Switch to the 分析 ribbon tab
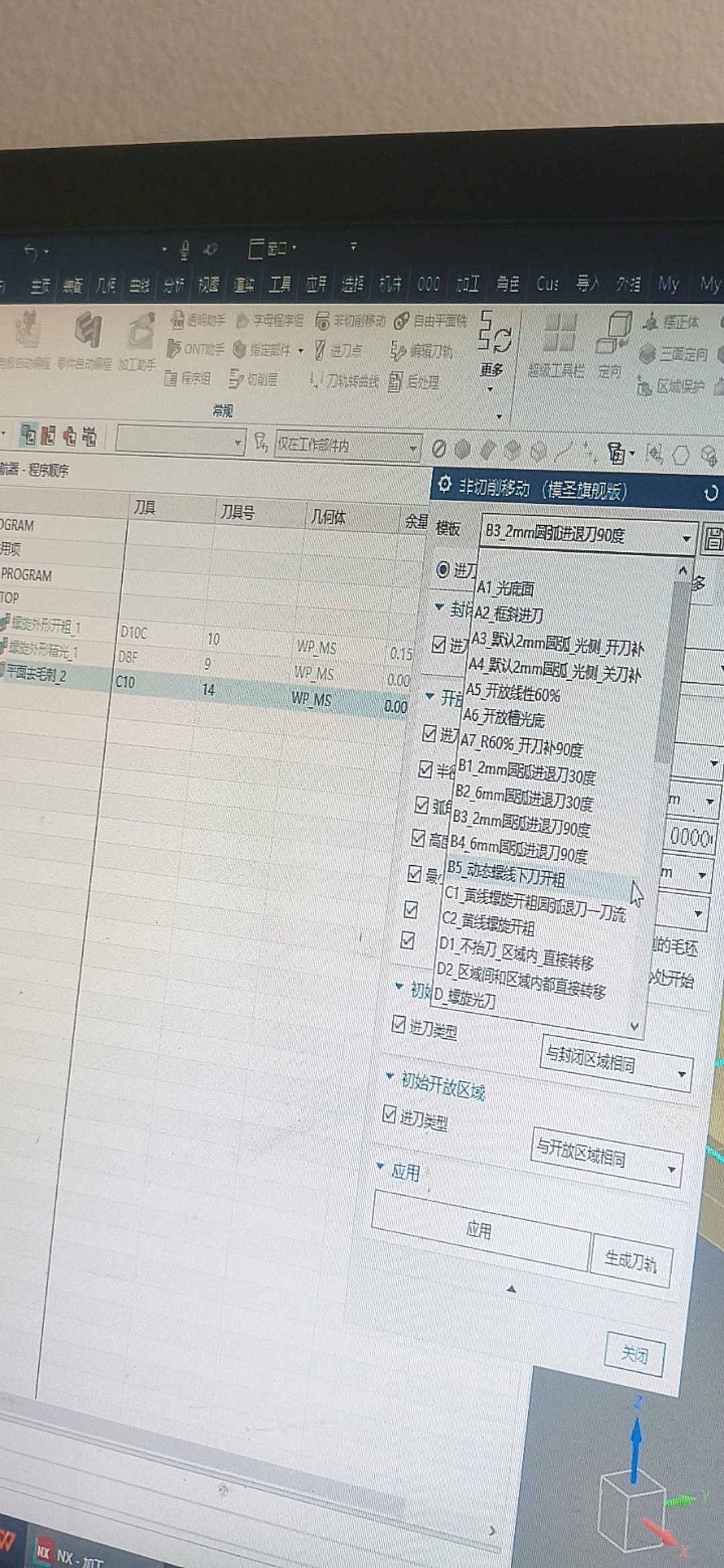Screen dimensions: 724x1568 tap(174, 286)
